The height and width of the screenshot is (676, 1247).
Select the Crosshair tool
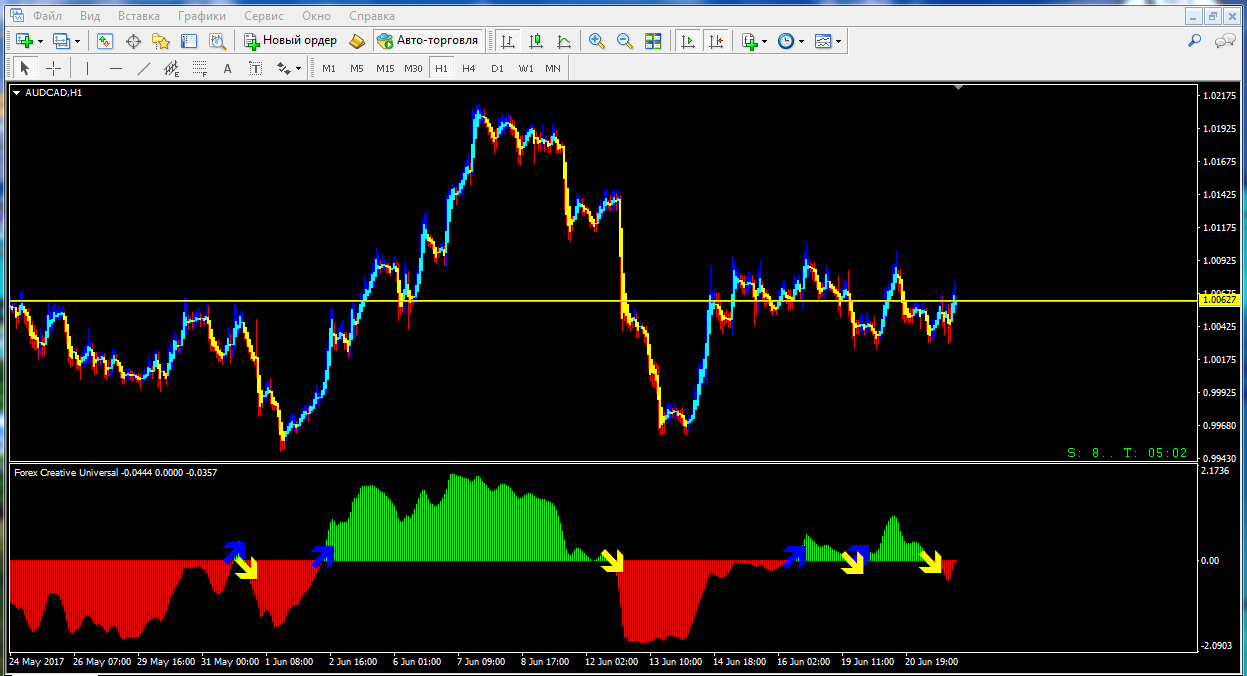[53, 68]
